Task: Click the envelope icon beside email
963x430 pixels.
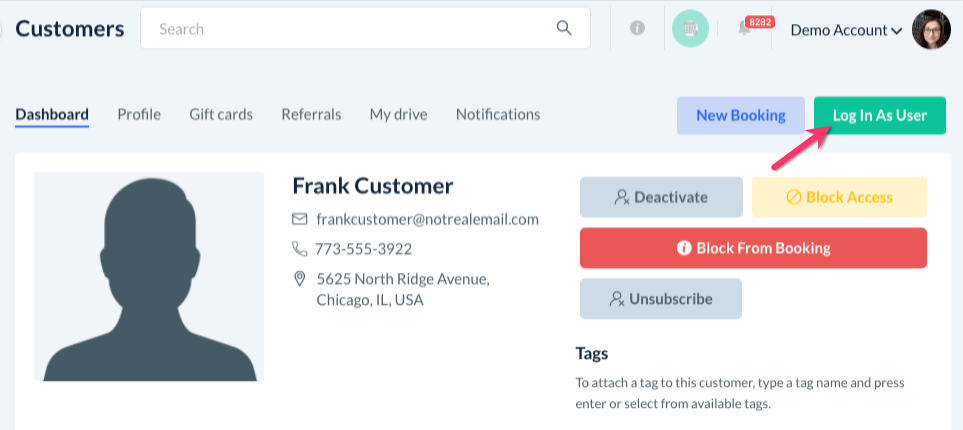Action: (299, 219)
